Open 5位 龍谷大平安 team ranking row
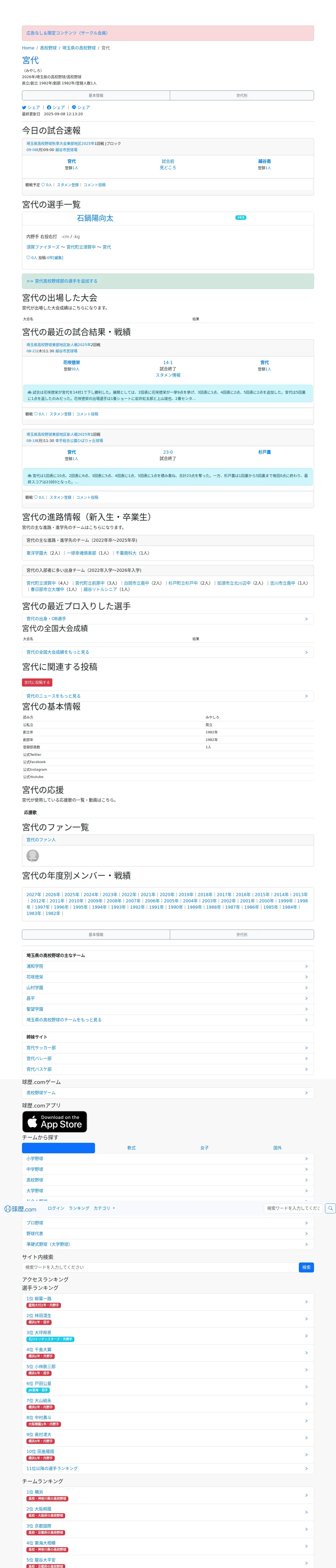The height and width of the screenshot is (1568, 336). coord(168,1563)
